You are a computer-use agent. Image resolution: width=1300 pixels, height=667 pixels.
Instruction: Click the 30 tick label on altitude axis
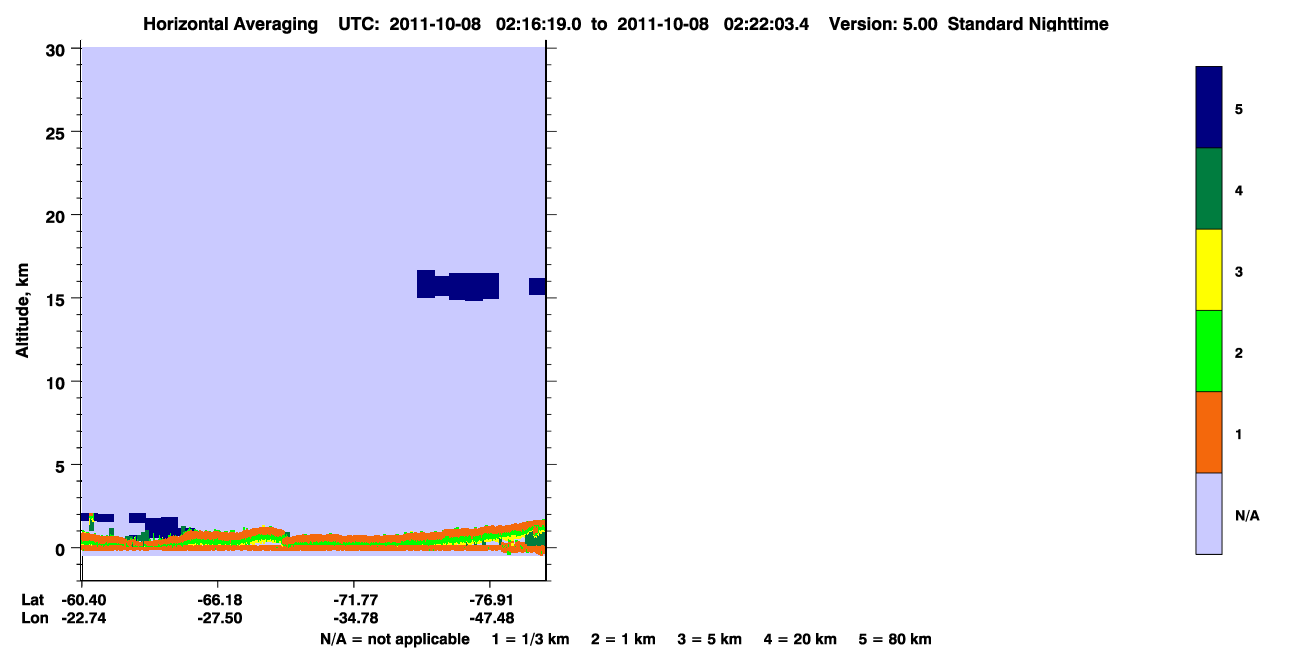[57, 49]
